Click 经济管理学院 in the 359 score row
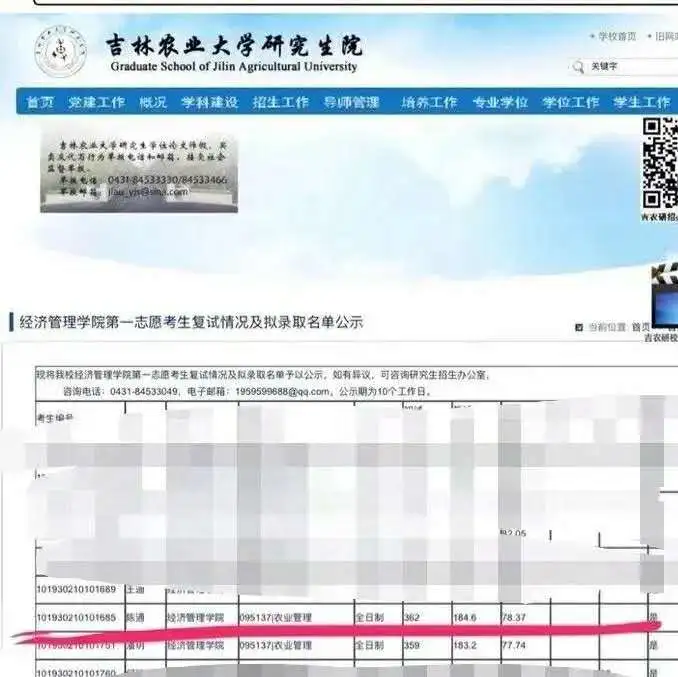 pos(195,645)
